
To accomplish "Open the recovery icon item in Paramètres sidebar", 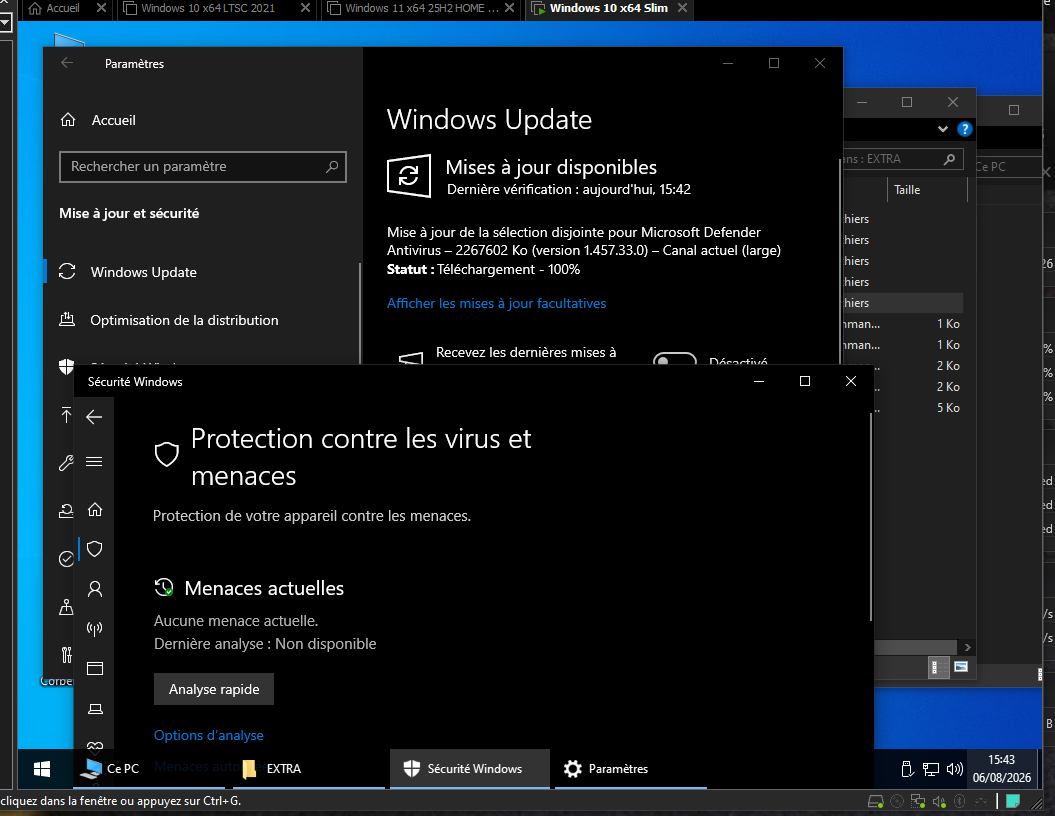I will click(x=66, y=511).
